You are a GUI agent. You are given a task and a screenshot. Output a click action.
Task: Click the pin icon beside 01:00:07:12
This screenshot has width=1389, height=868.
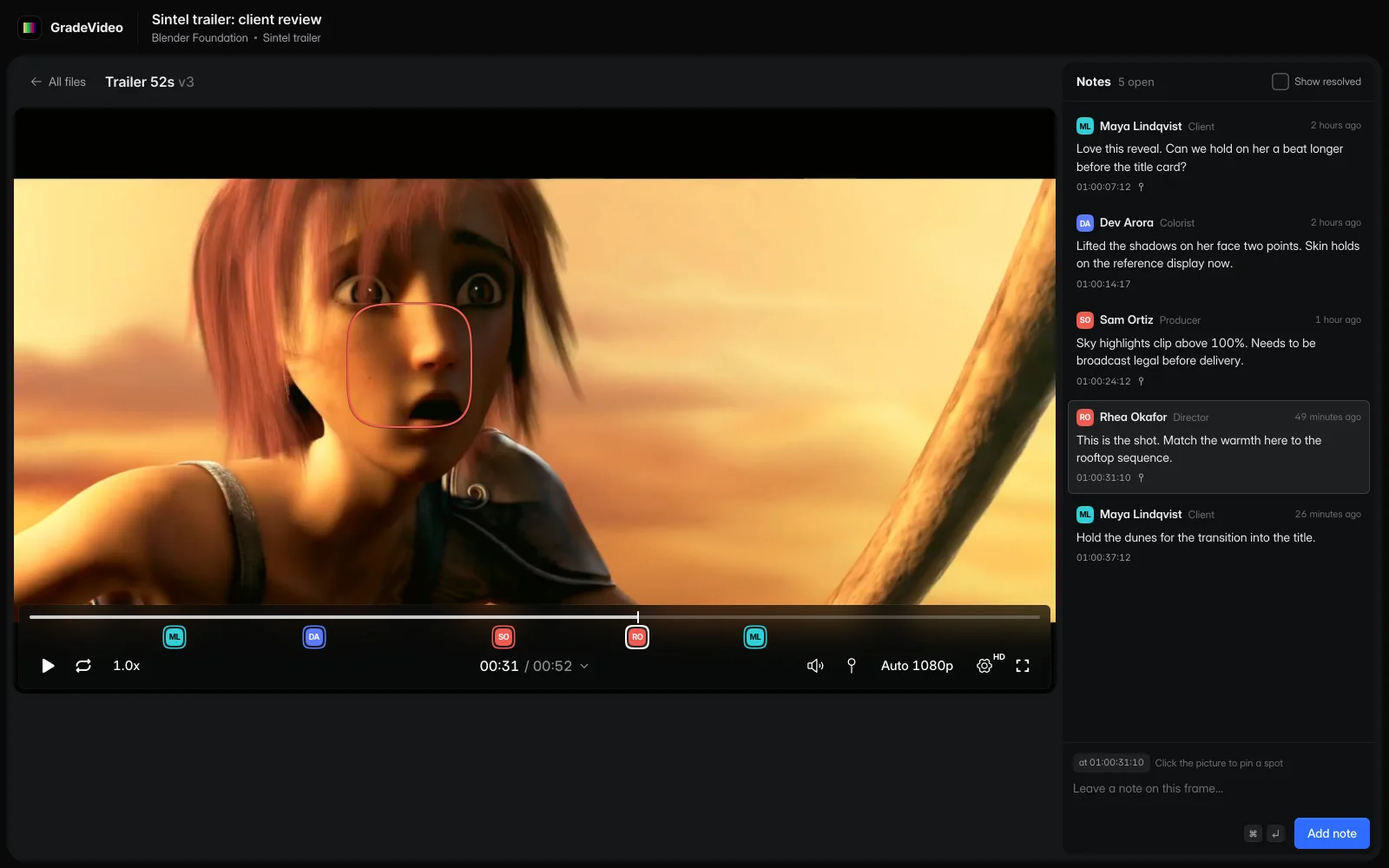click(x=1142, y=187)
